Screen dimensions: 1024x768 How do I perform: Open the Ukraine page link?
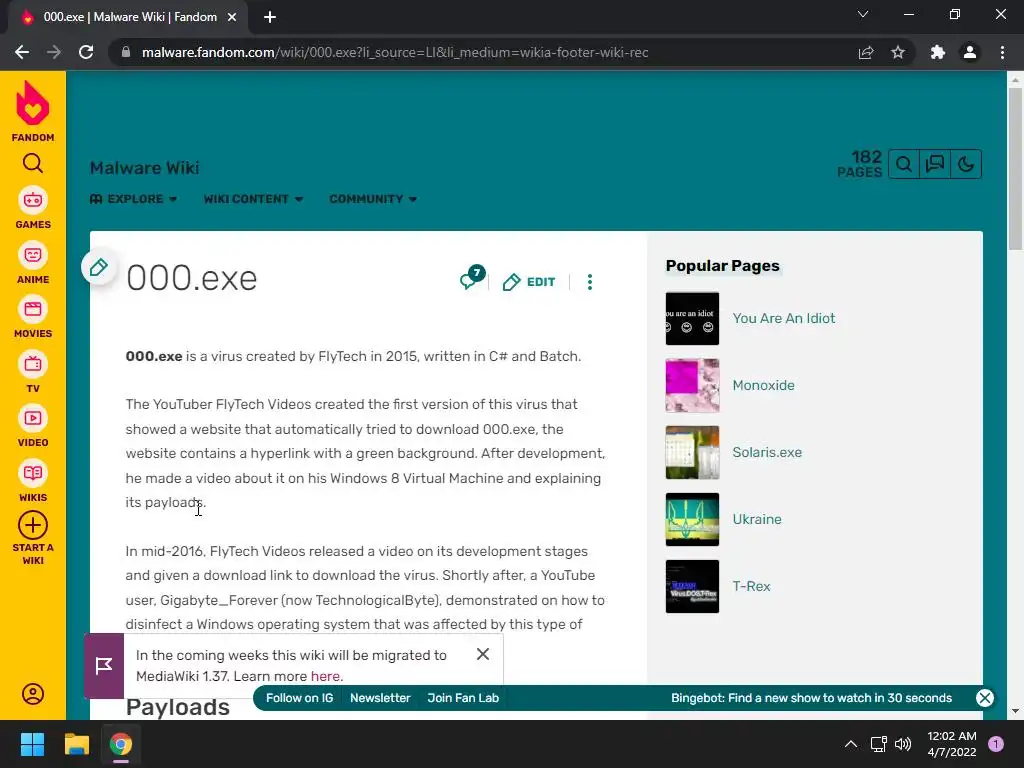coord(757,519)
